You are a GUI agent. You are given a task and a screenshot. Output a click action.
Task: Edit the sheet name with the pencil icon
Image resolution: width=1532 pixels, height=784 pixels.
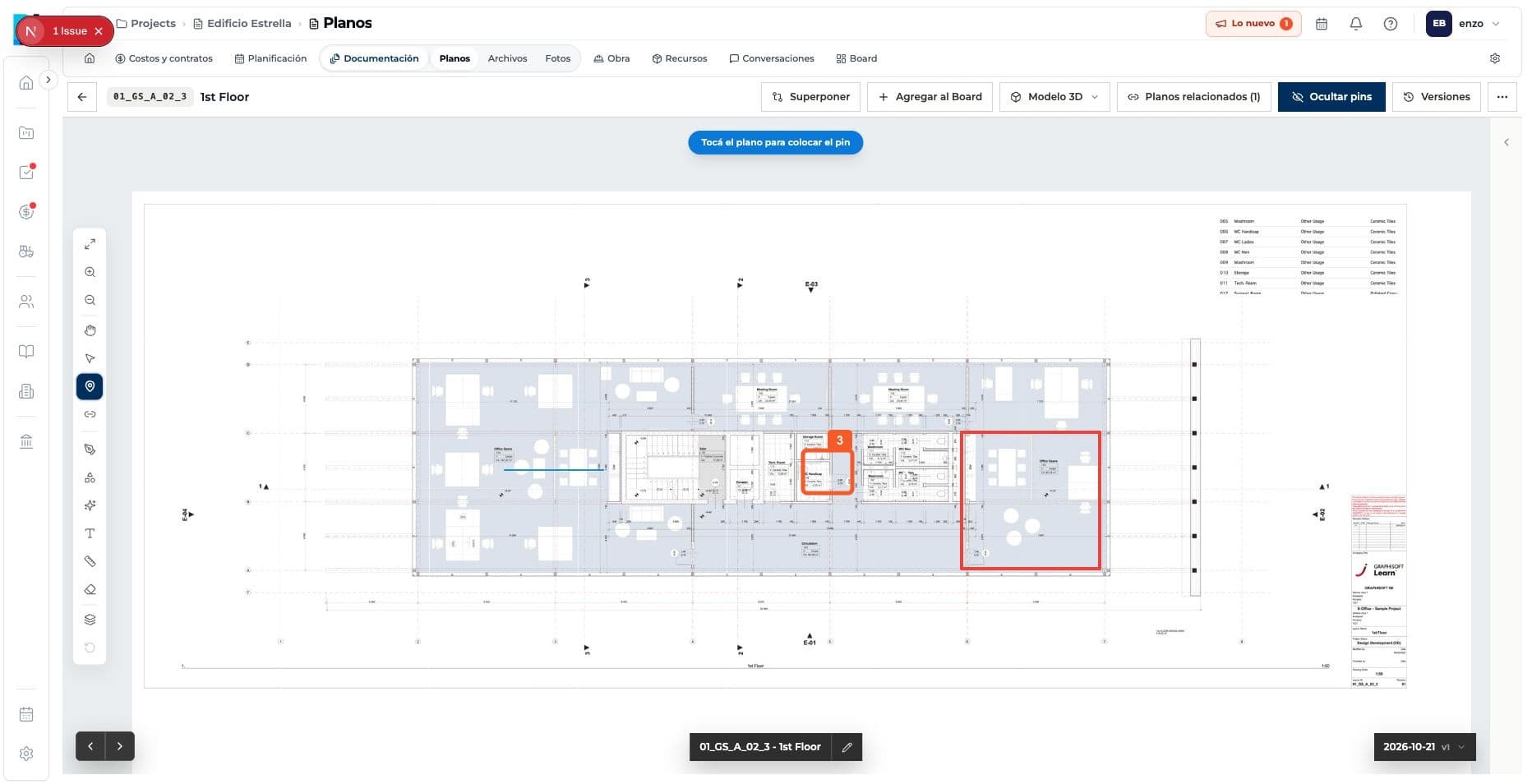(847, 747)
